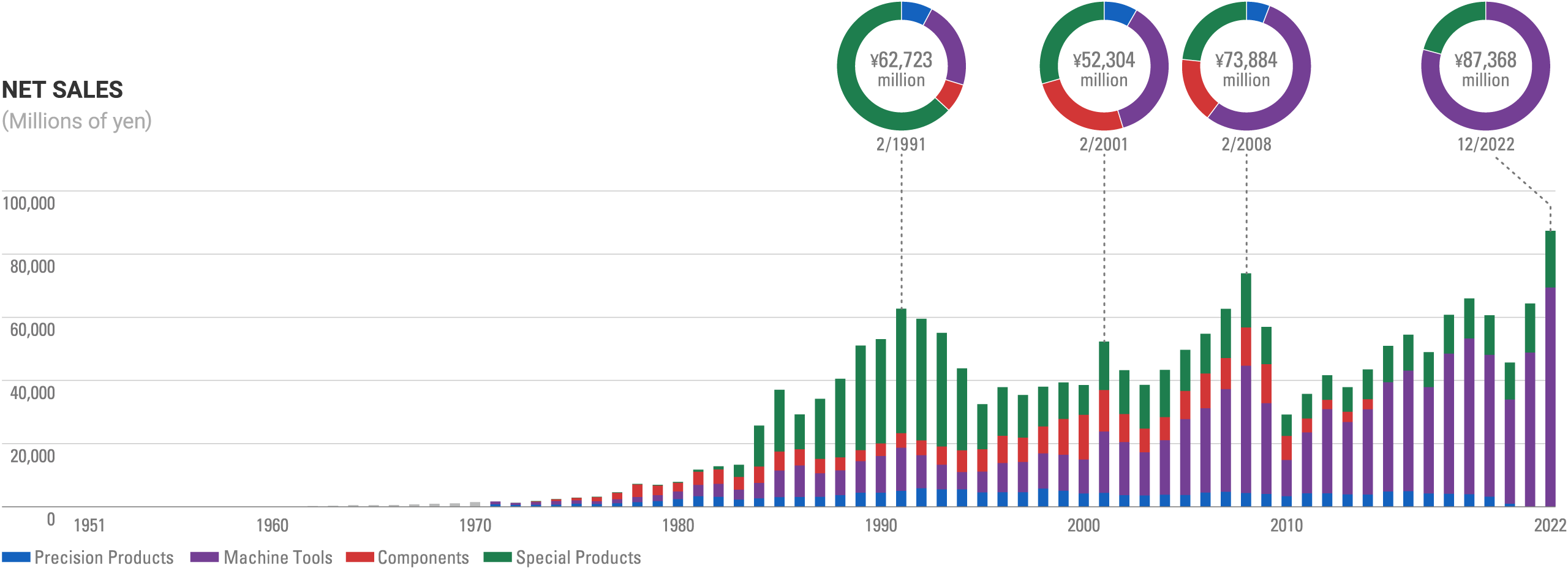The height and width of the screenshot is (568, 1568).
Task: Click the 2/2008 donut chart
Action: (x=1246, y=66)
